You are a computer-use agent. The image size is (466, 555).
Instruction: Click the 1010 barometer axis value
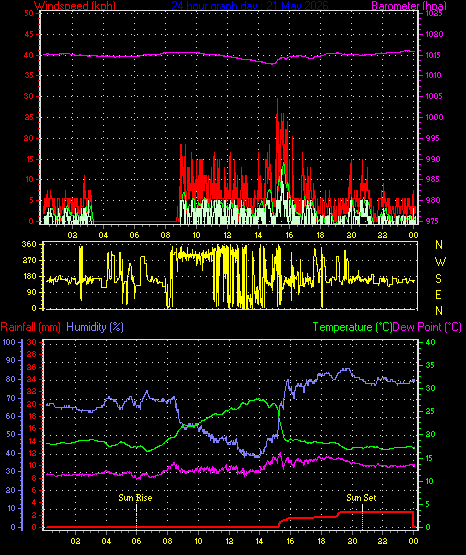(x=433, y=75)
